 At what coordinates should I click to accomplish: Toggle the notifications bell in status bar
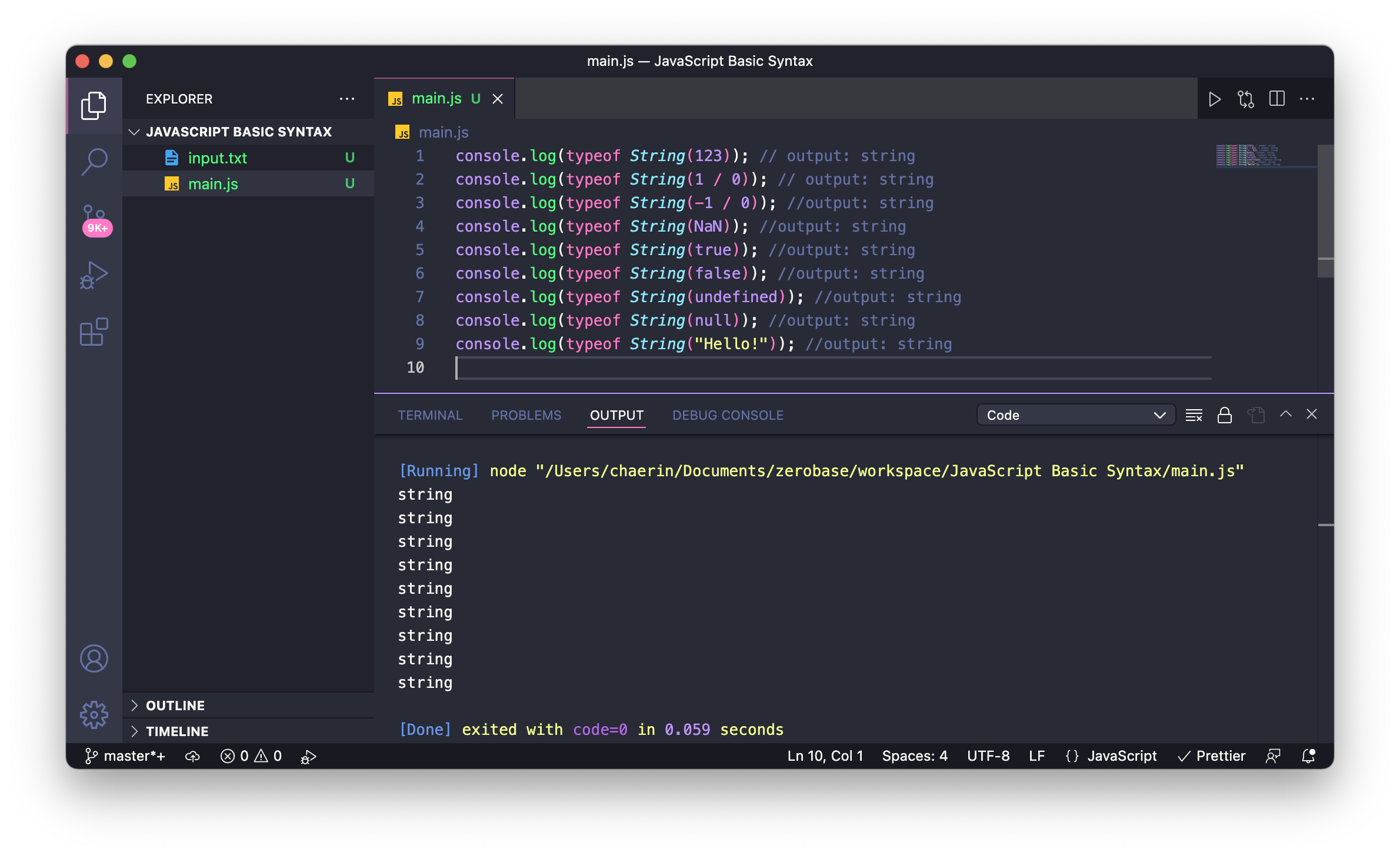point(1308,756)
